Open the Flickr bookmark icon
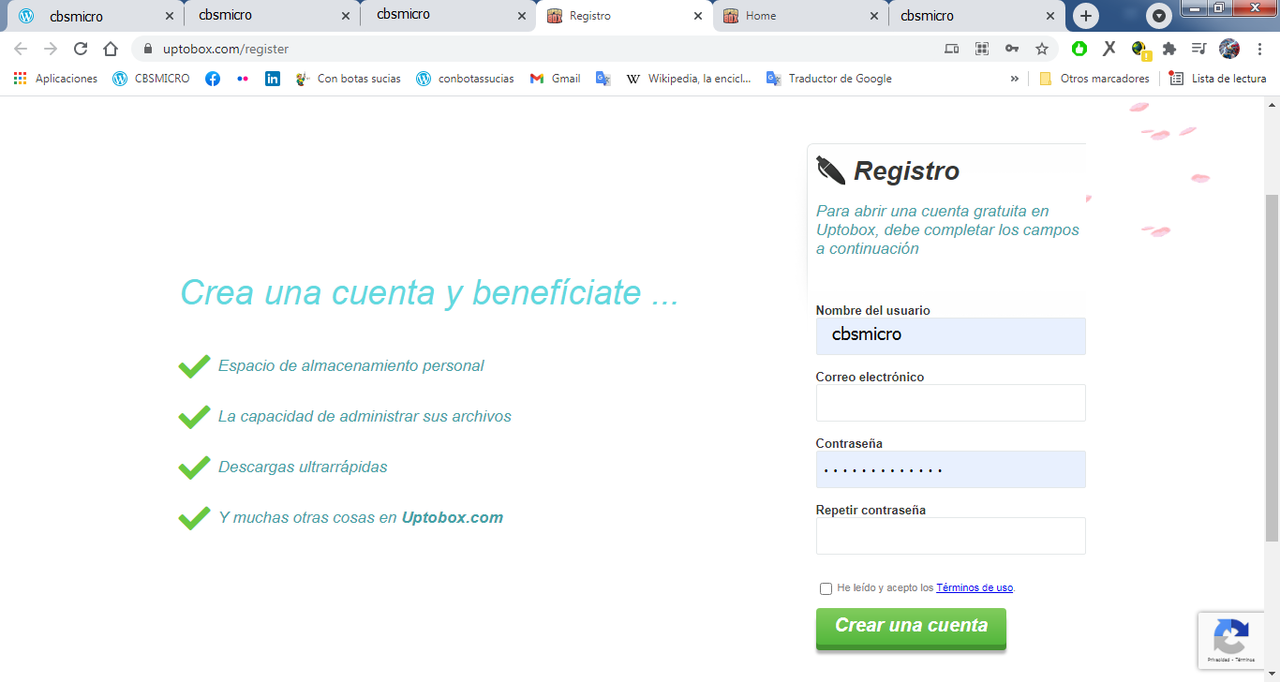The width and height of the screenshot is (1280, 682). [242, 78]
